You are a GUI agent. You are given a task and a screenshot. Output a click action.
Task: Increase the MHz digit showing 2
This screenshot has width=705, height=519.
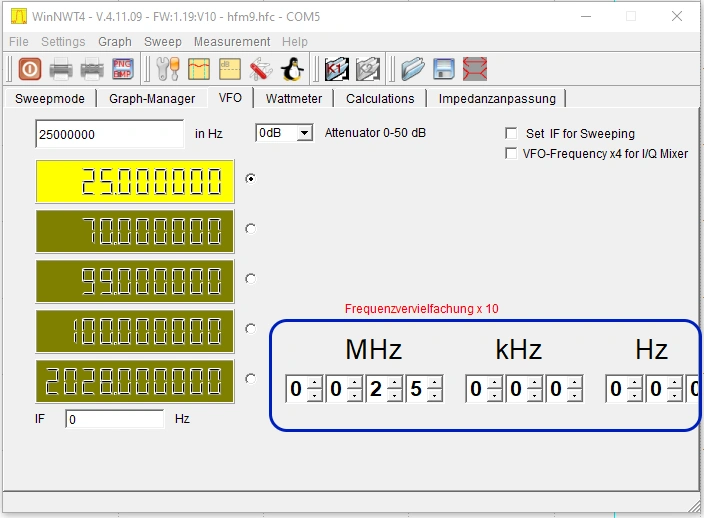(x=395, y=383)
